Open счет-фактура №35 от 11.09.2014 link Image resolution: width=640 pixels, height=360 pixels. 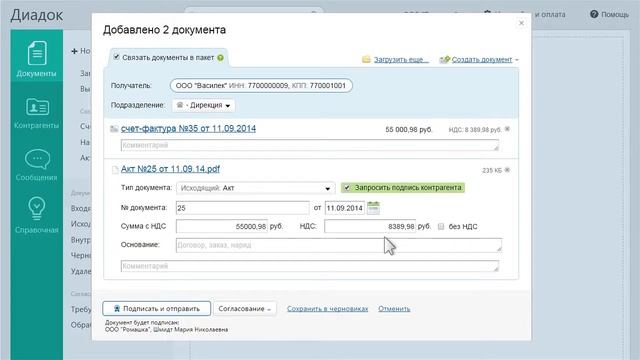[x=188, y=129]
